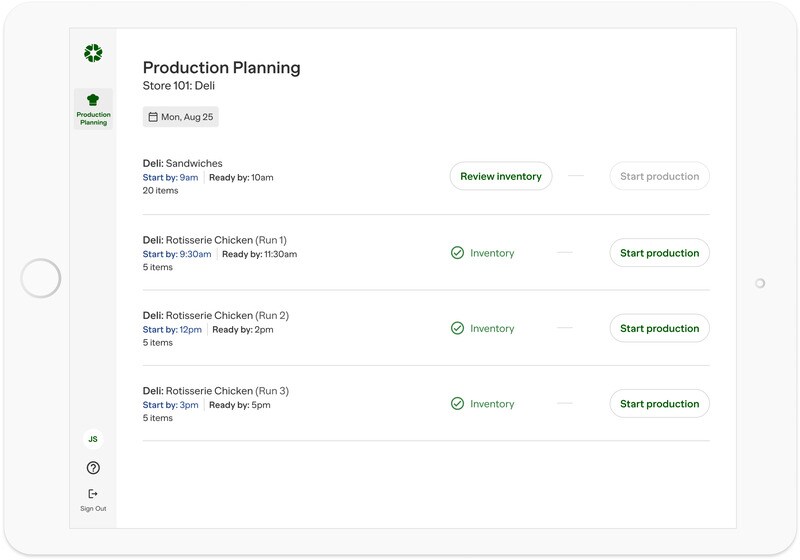Start production for Rotisserie Chicken Run 1
800x560 pixels.
pyautogui.click(x=659, y=253)
